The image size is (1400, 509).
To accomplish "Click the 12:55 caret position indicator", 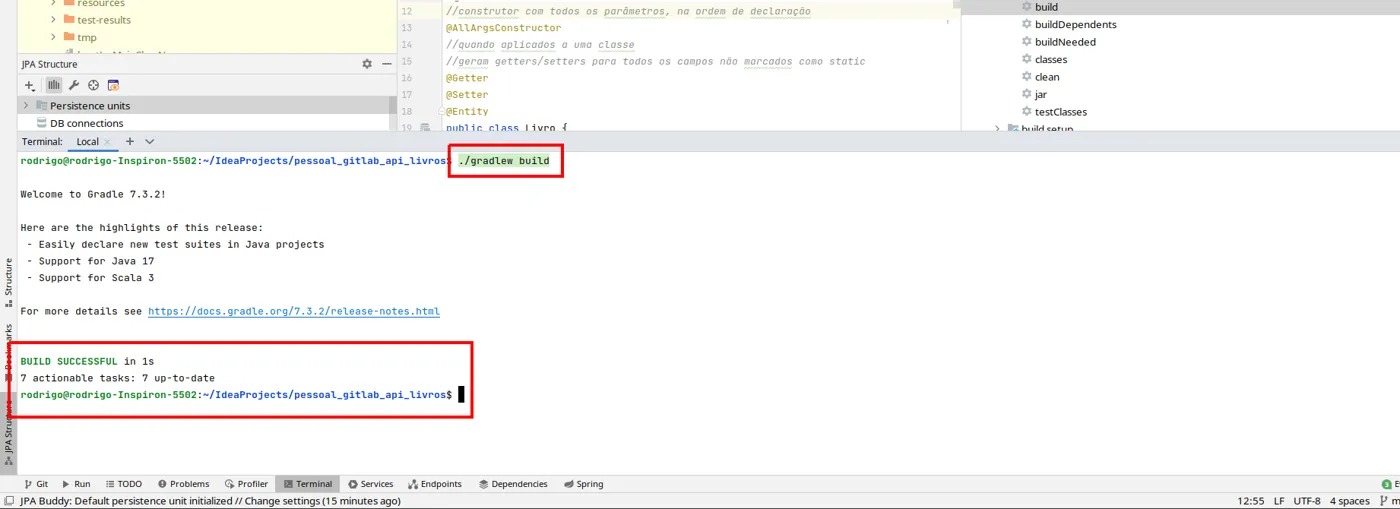I will (1250, 501).
